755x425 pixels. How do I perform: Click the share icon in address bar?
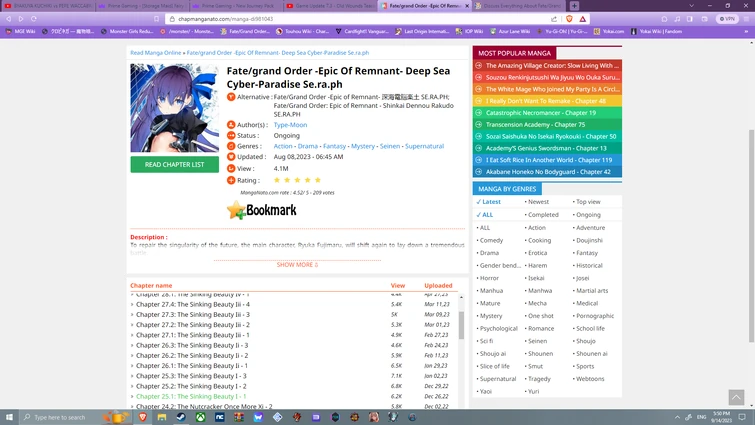click(554, 19)
